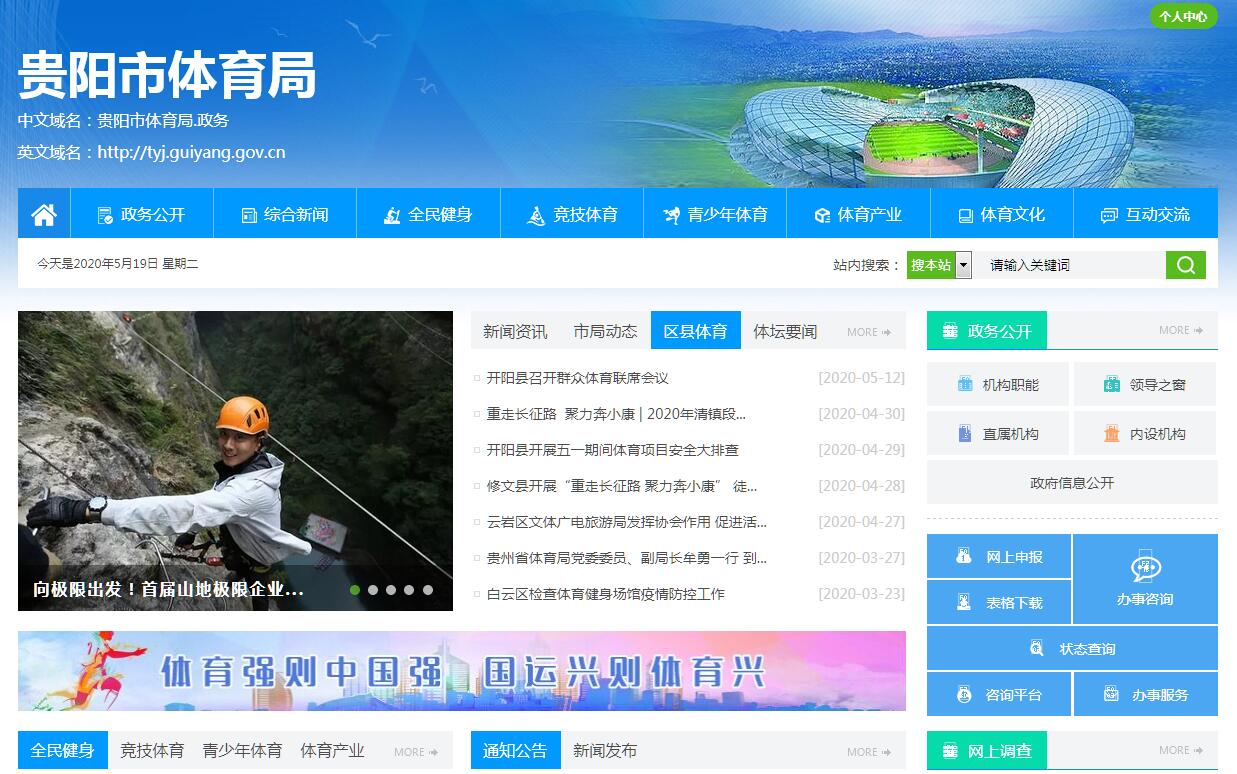The height and width of the screenshot is (774, 1237).
Task: Select the 区县体育 tab
Action: 696,331
